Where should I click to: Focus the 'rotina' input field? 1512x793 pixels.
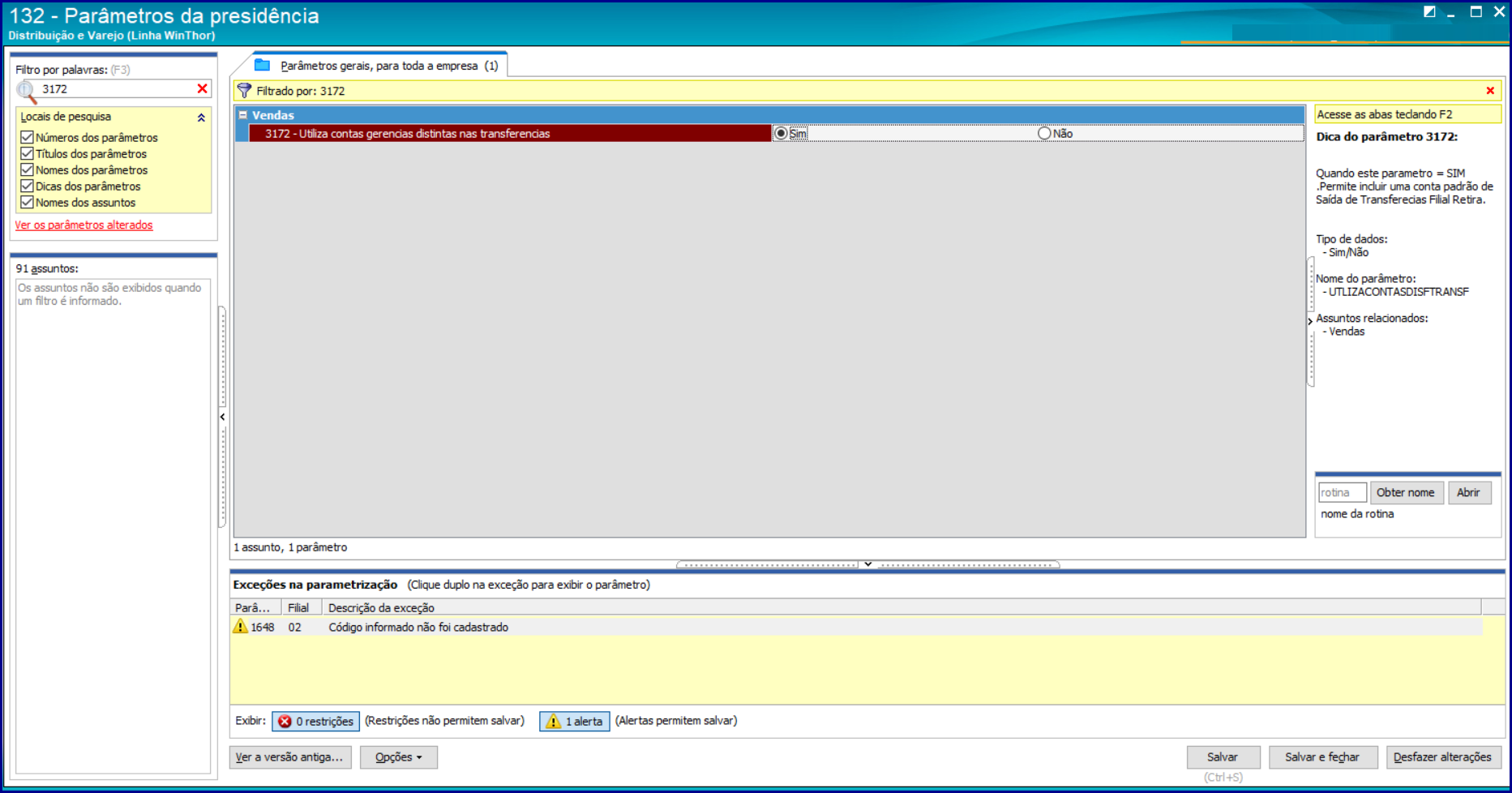[1343, 493]
